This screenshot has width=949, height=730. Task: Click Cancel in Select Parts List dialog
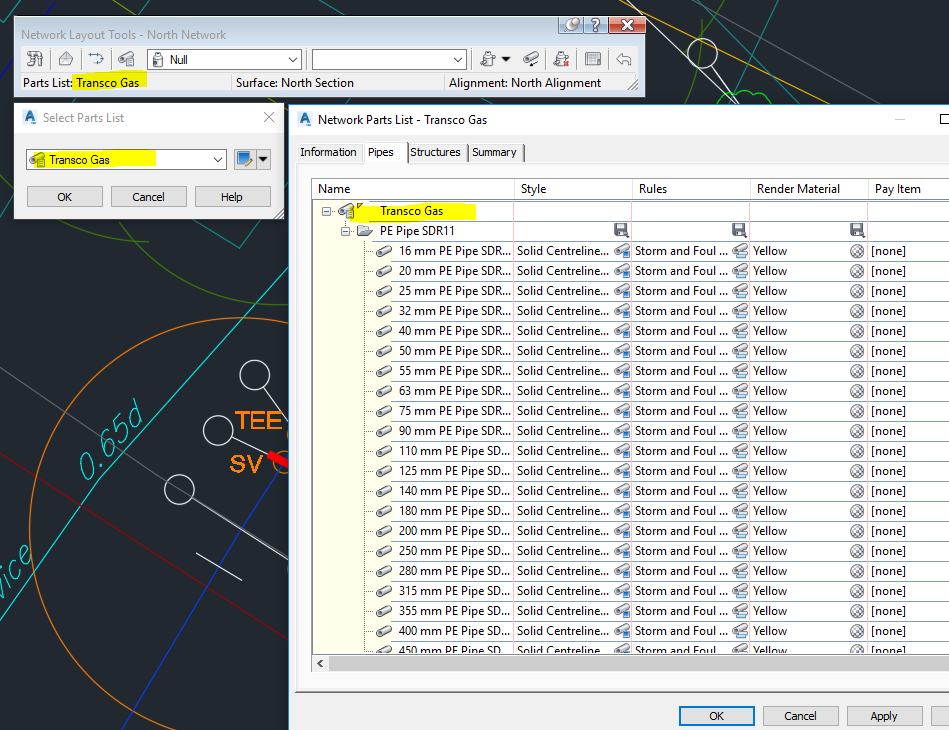pyautogui.click(x=148, y=197)
